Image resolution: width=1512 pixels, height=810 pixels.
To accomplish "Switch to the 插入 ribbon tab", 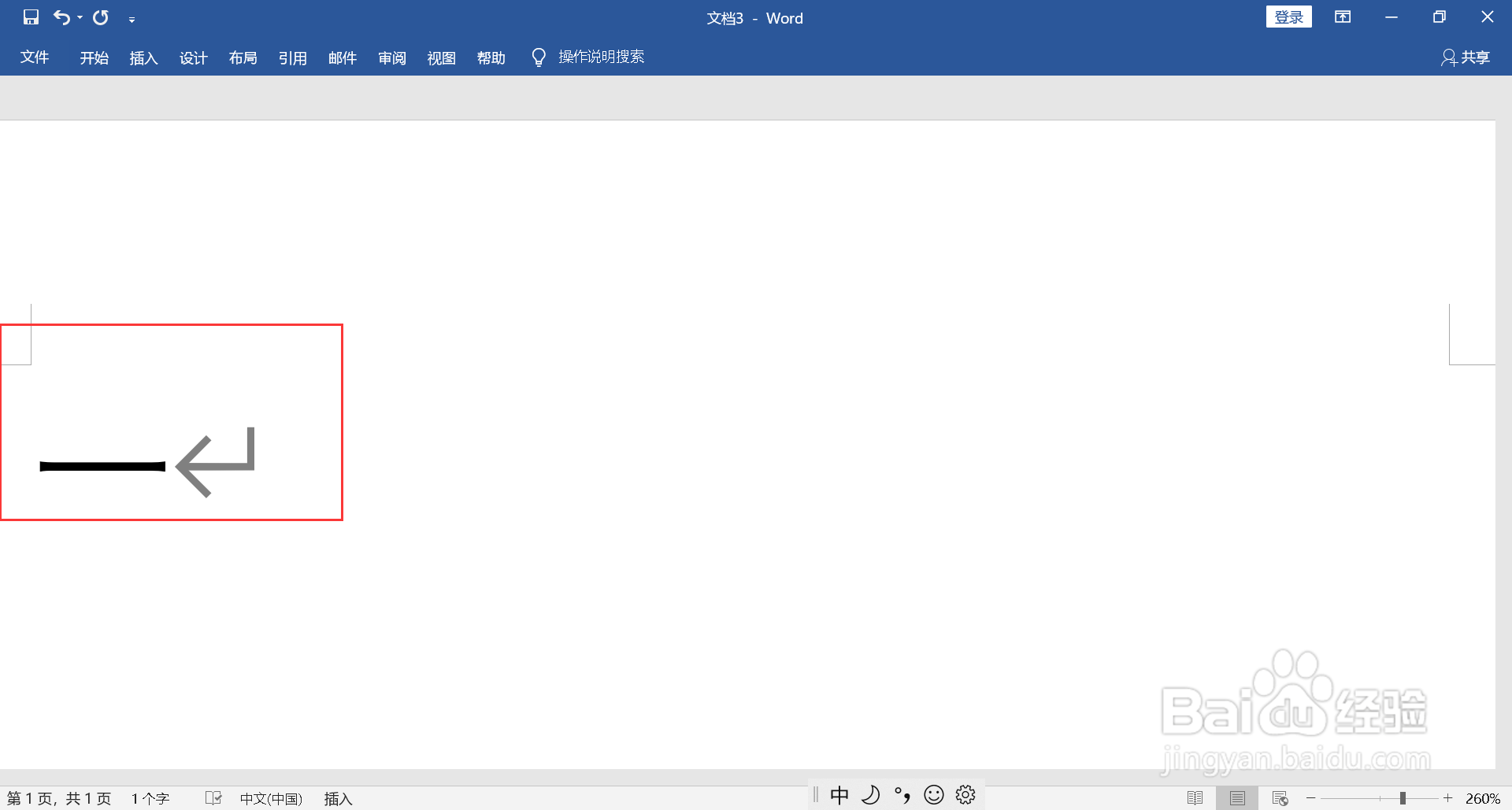I will pyautogui.click(x=143, y=57).
